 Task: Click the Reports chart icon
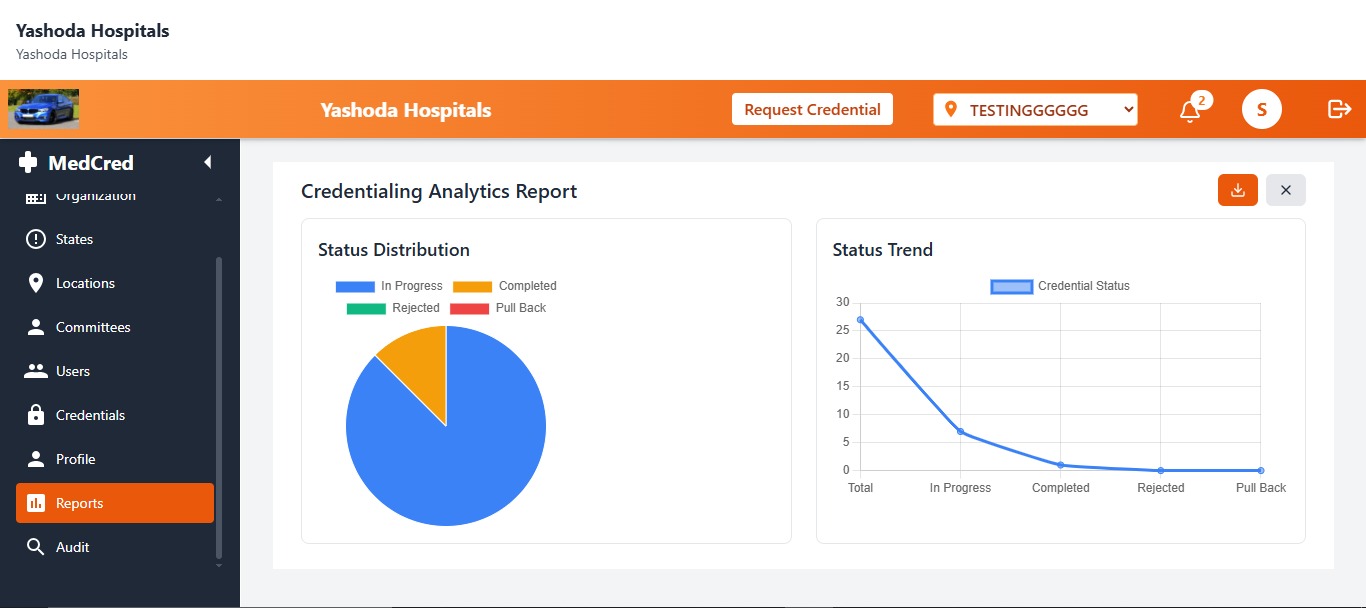click(x=36, y=503)
